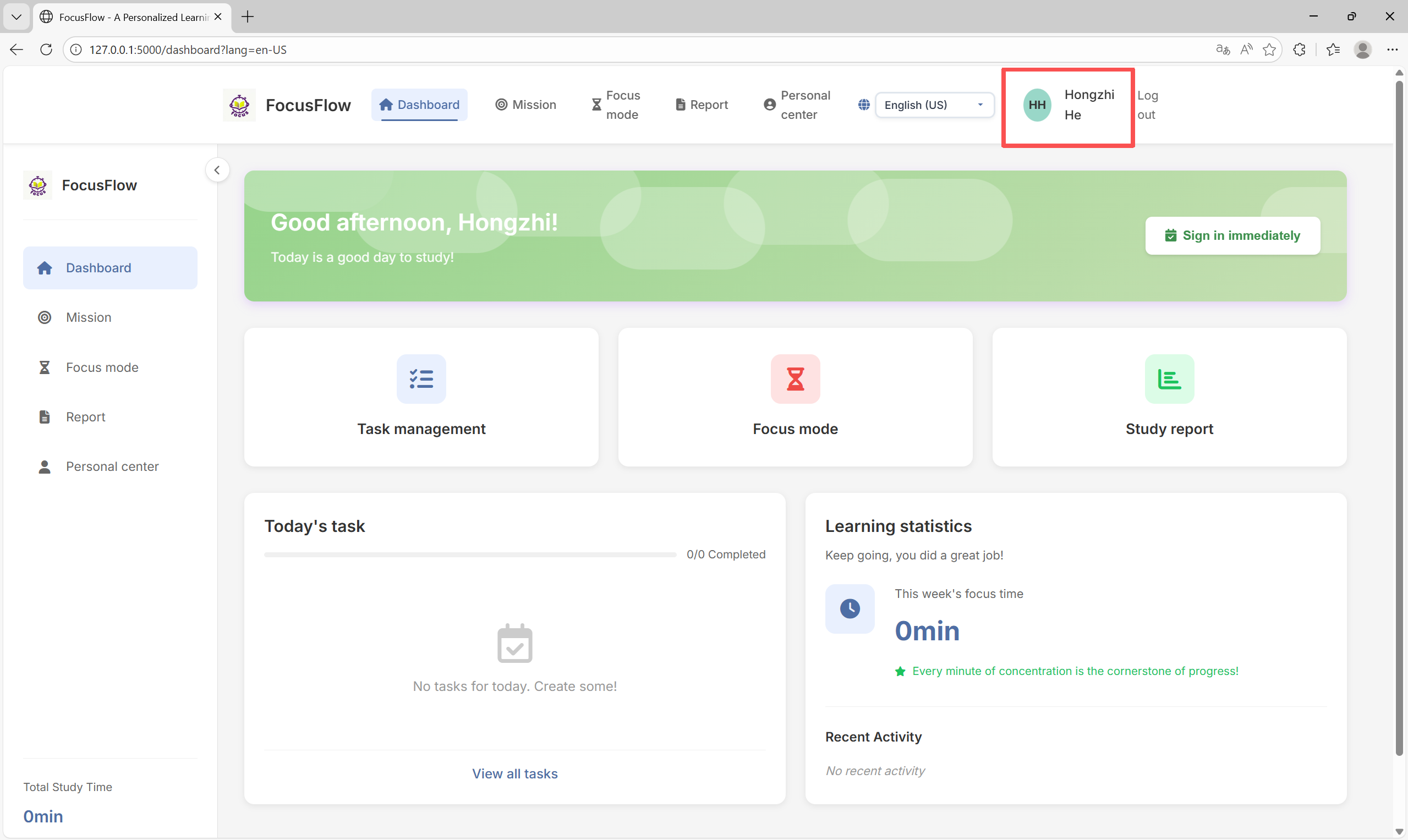Click the browser refresh icon
Screen dimensions: 1408x840
coord(46,50)
